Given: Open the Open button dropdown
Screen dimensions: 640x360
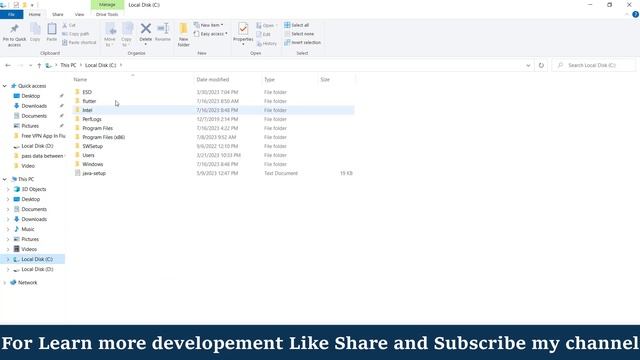Looking at the screenshot, I should (267, 25).
